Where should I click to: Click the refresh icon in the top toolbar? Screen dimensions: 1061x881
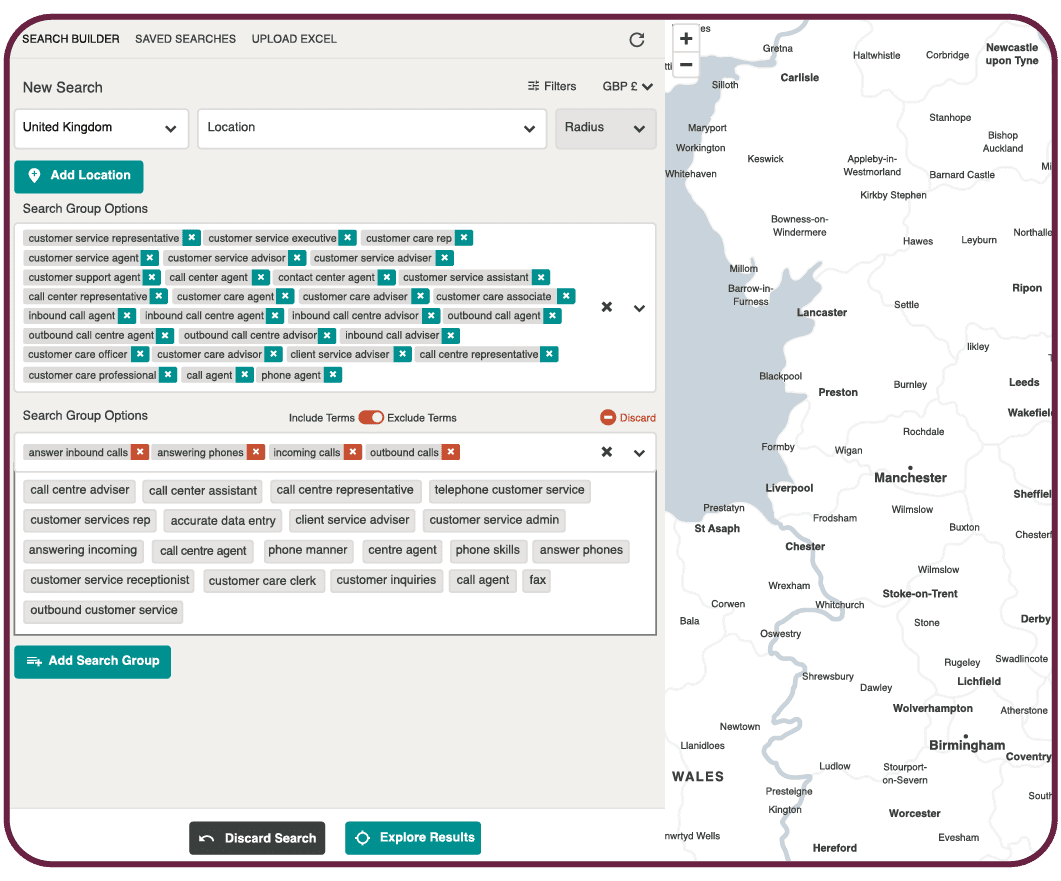637,40
